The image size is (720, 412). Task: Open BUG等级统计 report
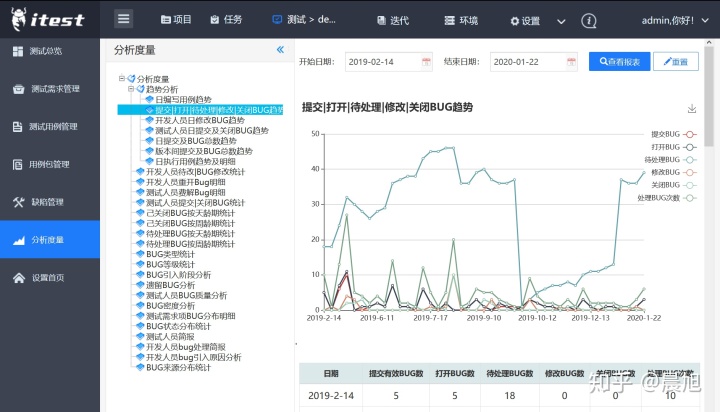point(170,265)
